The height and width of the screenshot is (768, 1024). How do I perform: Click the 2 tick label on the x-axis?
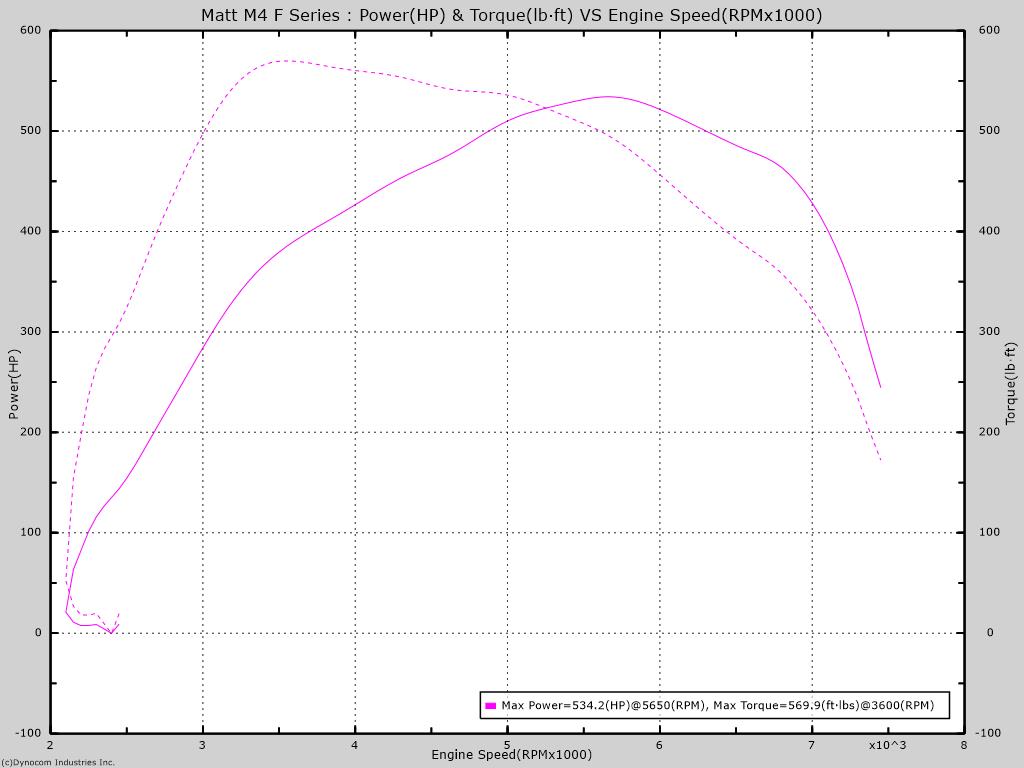click(50, 745)
